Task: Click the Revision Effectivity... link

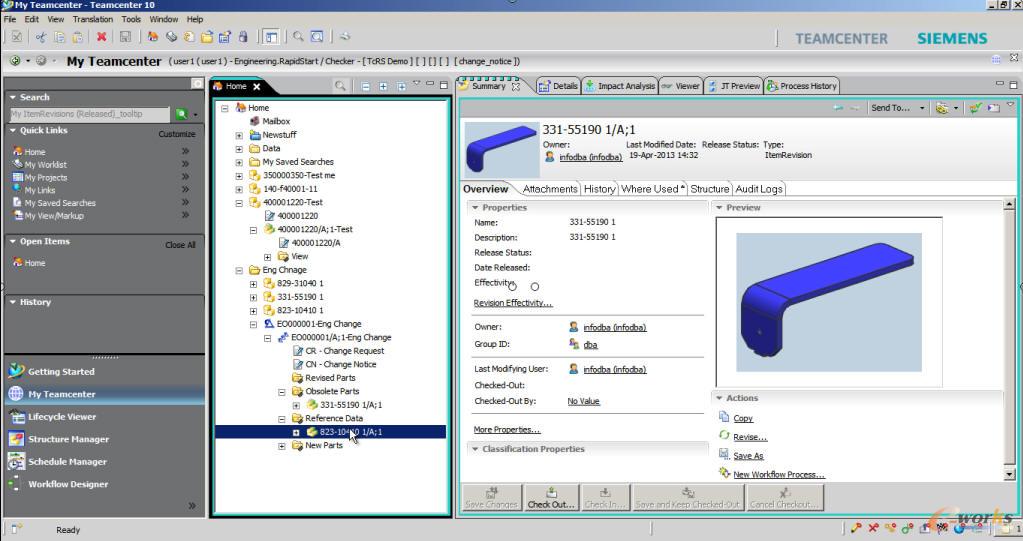Action: point(513,303)
